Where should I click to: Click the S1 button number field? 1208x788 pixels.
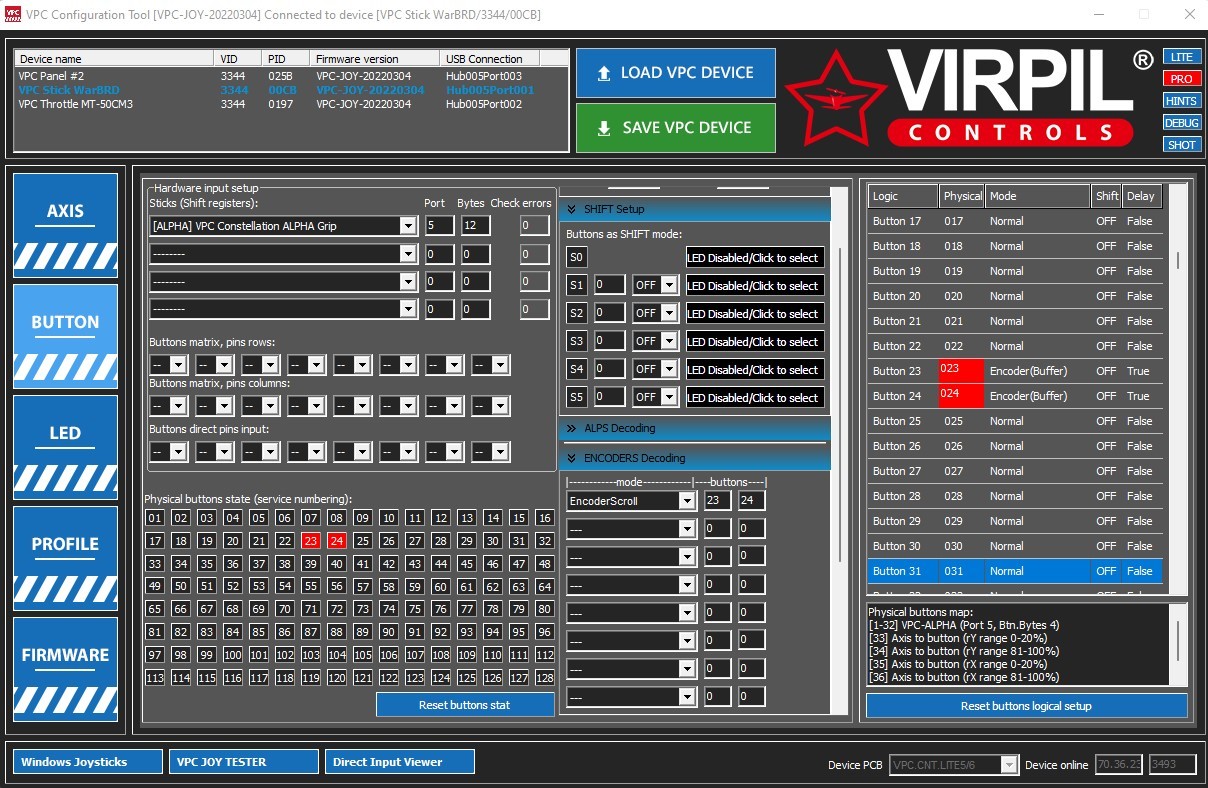(609, 285)
